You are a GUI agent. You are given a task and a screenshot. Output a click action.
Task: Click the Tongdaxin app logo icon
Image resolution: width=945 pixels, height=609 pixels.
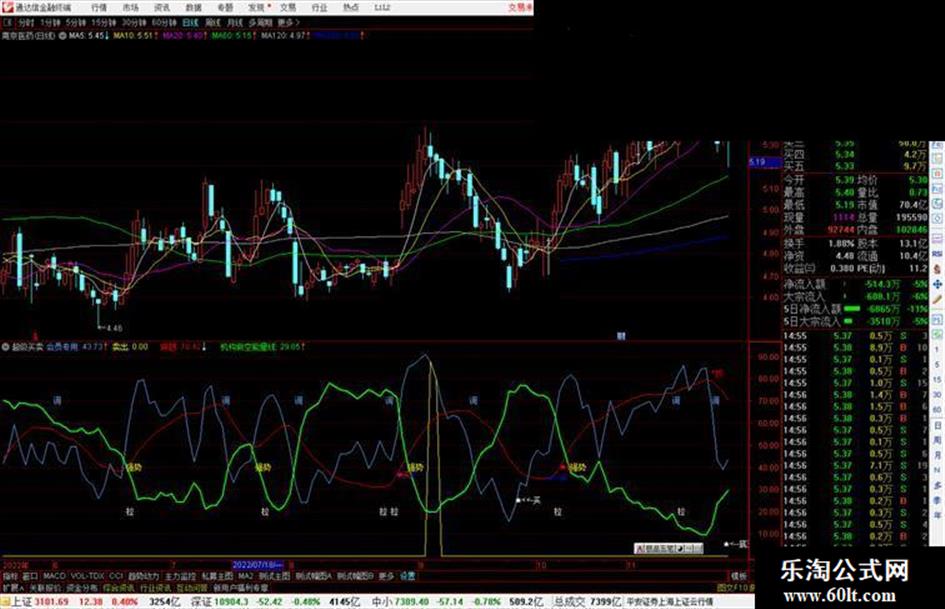coord(7,7)
